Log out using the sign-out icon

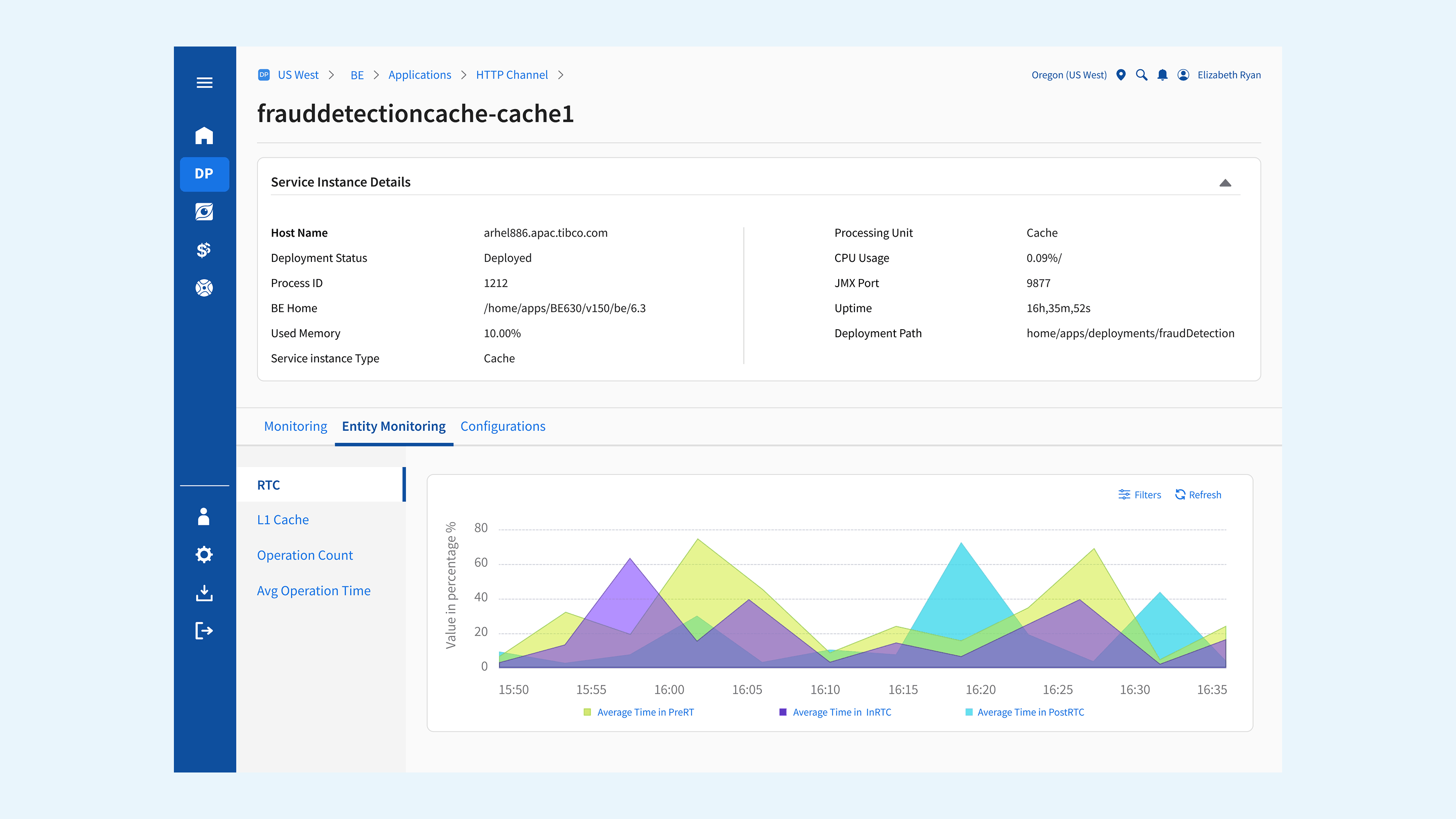pos(204,630)
